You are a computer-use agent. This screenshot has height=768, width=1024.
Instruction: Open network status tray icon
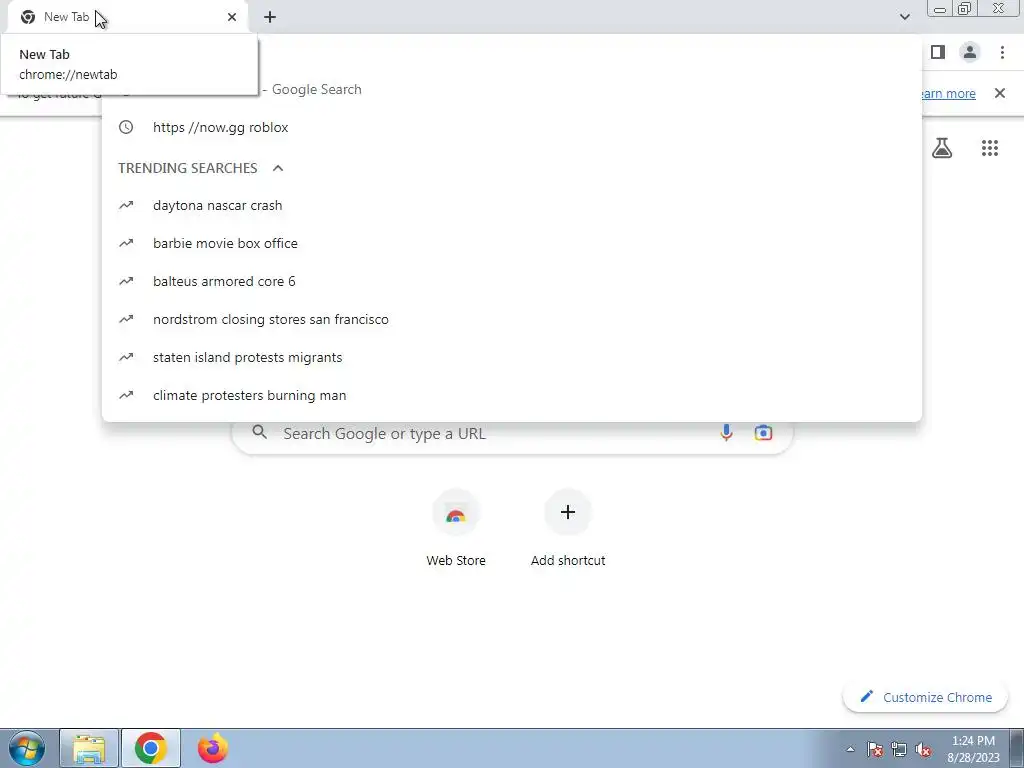(x=899, y=749)
